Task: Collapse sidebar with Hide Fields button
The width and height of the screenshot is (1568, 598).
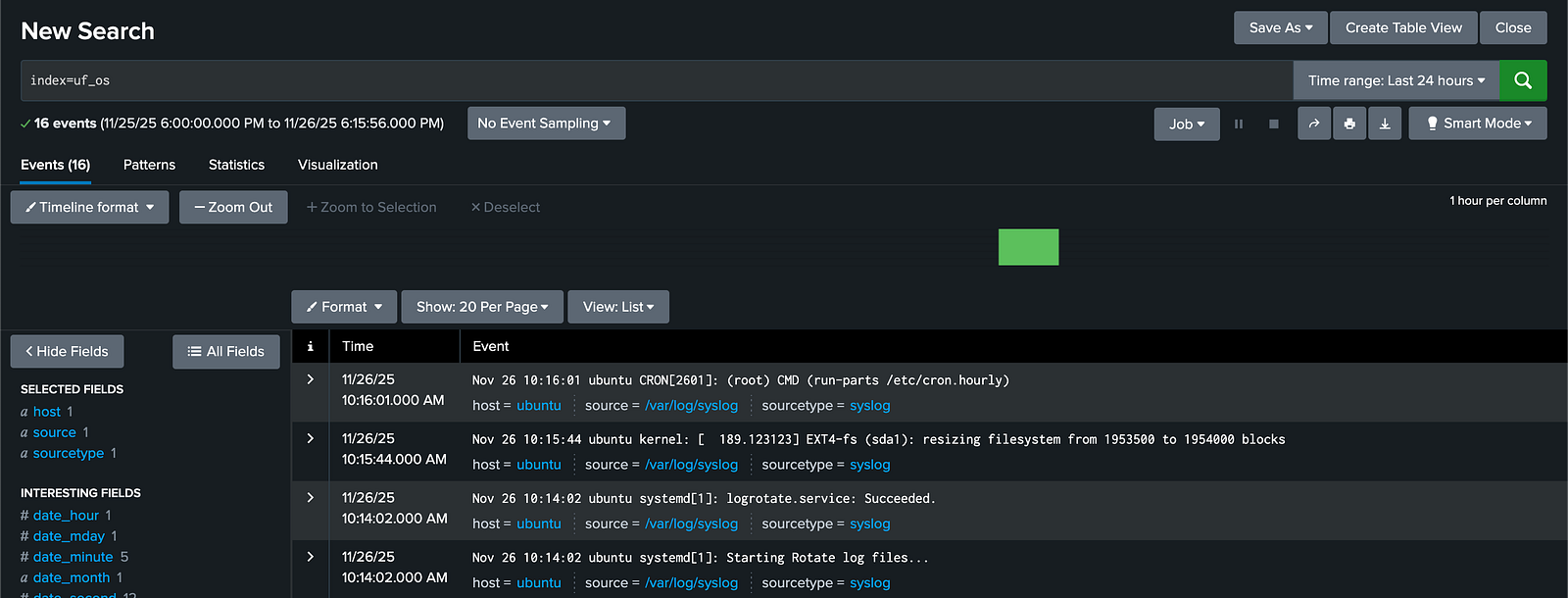Action: point(67,351)
